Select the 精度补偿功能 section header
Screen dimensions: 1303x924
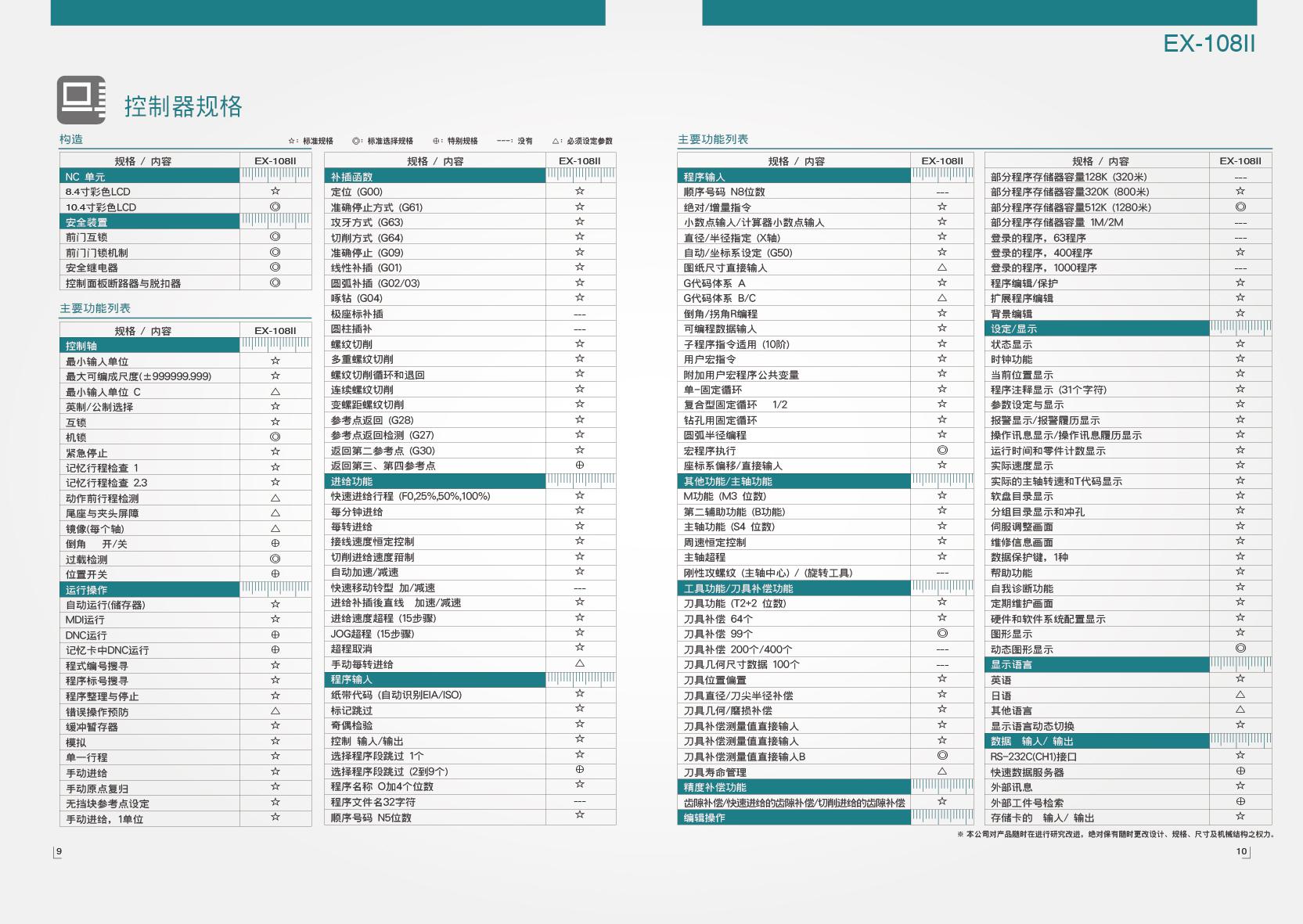(x=794, y=787)
